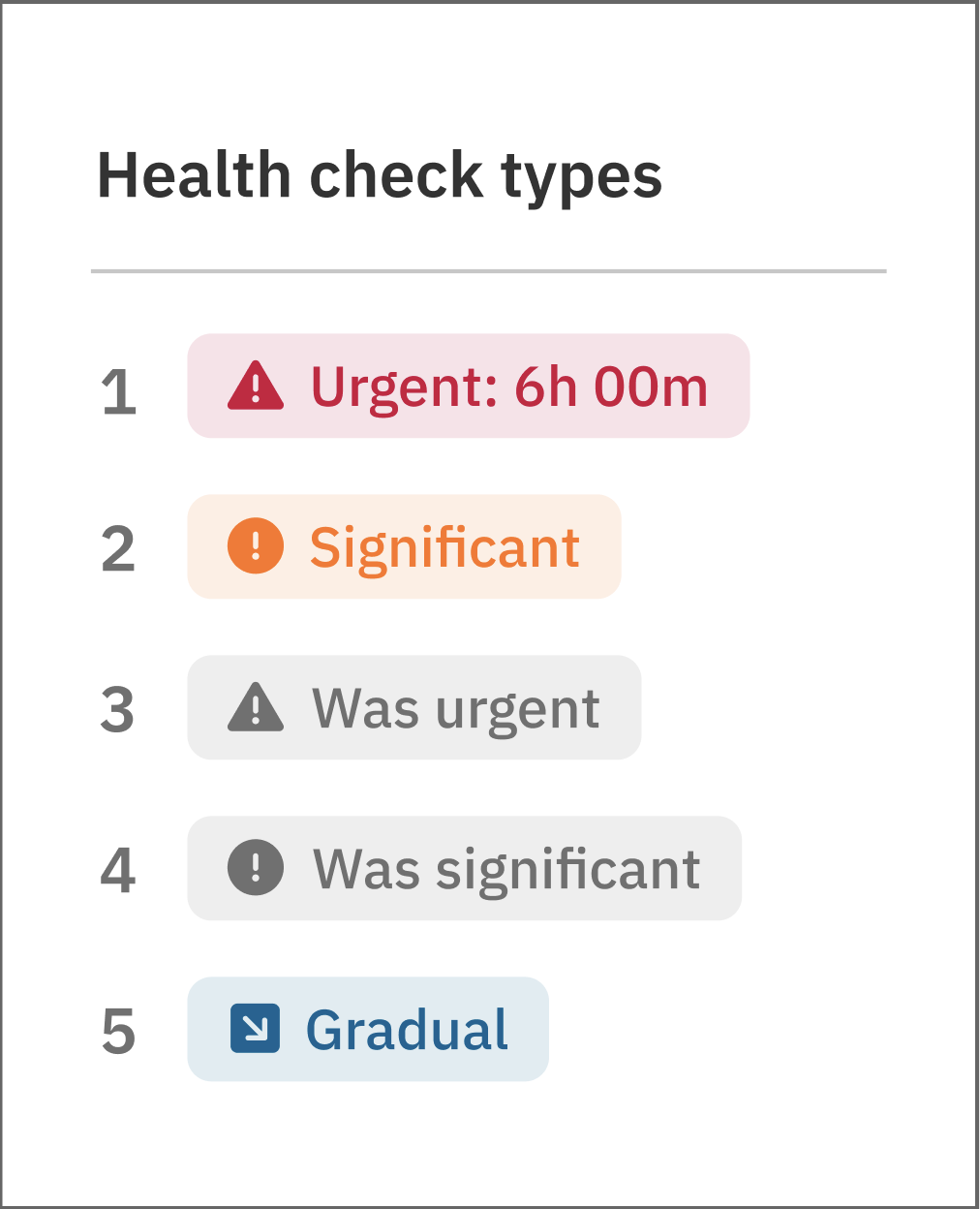
Task: Click the number 3 label
Action: coord(118,709)
